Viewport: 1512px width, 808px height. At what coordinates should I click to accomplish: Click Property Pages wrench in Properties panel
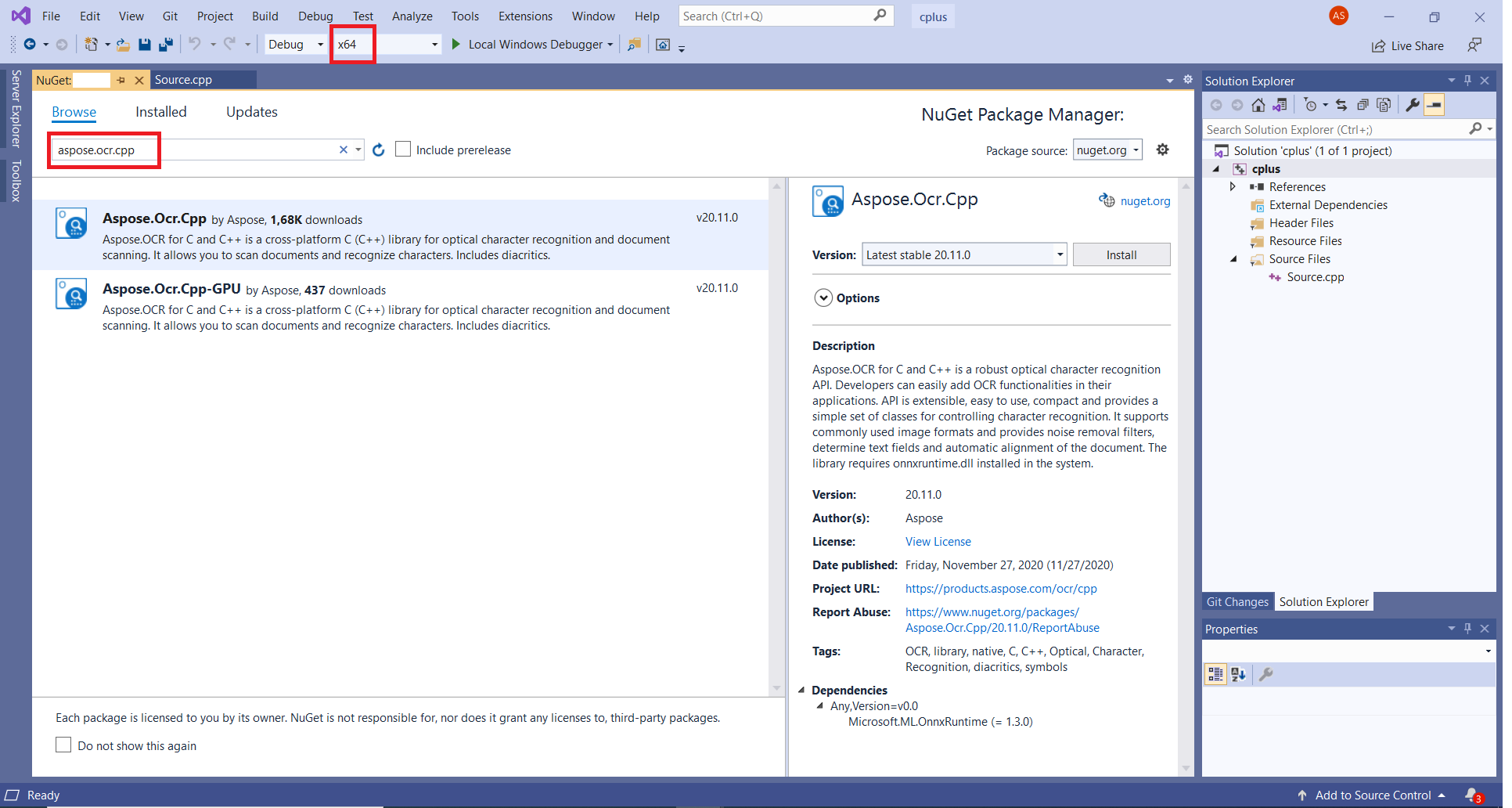click(1266, 674)
